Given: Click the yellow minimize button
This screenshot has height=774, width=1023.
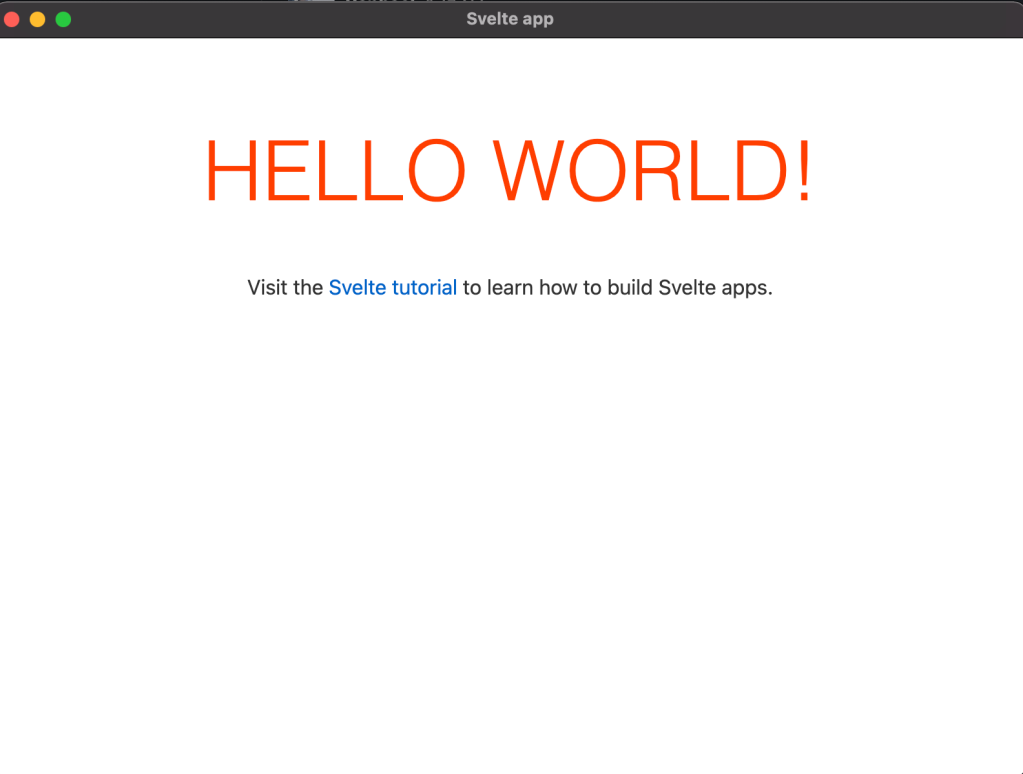Looking at the screenshot, I should (x=37, y=18).
